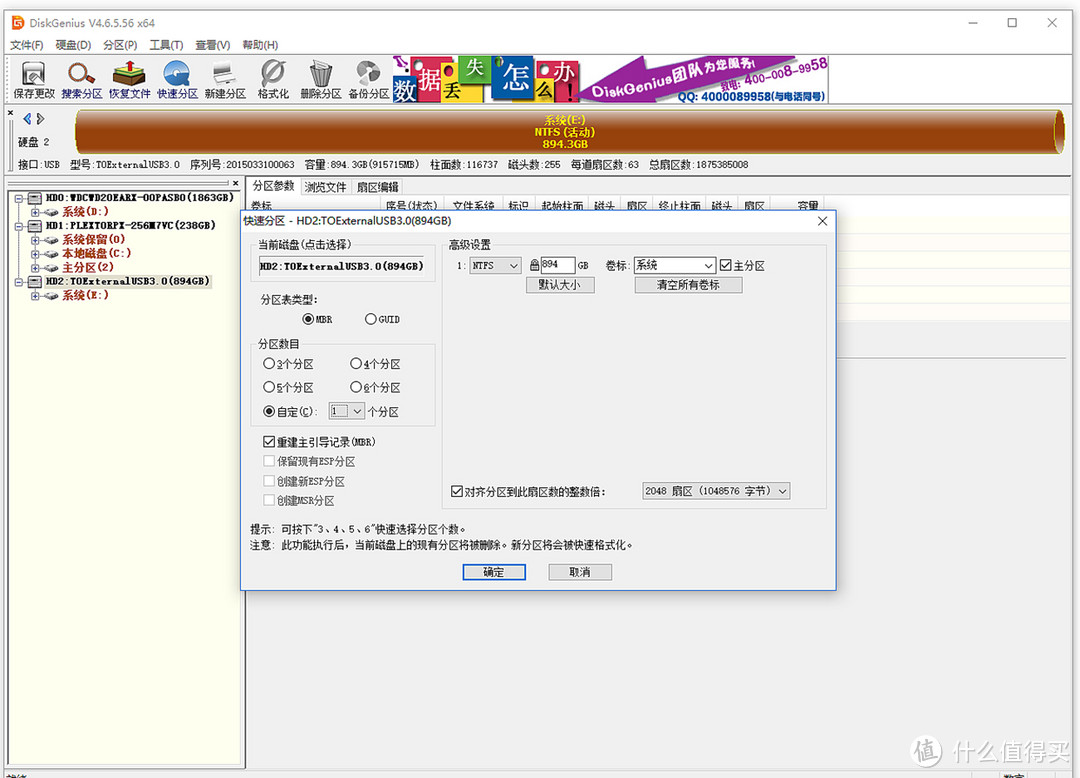Image resolution: width=1080 pixels, height=778 pixels.
Task: Open the custom partition count dropdown
Action: (357, 411)
